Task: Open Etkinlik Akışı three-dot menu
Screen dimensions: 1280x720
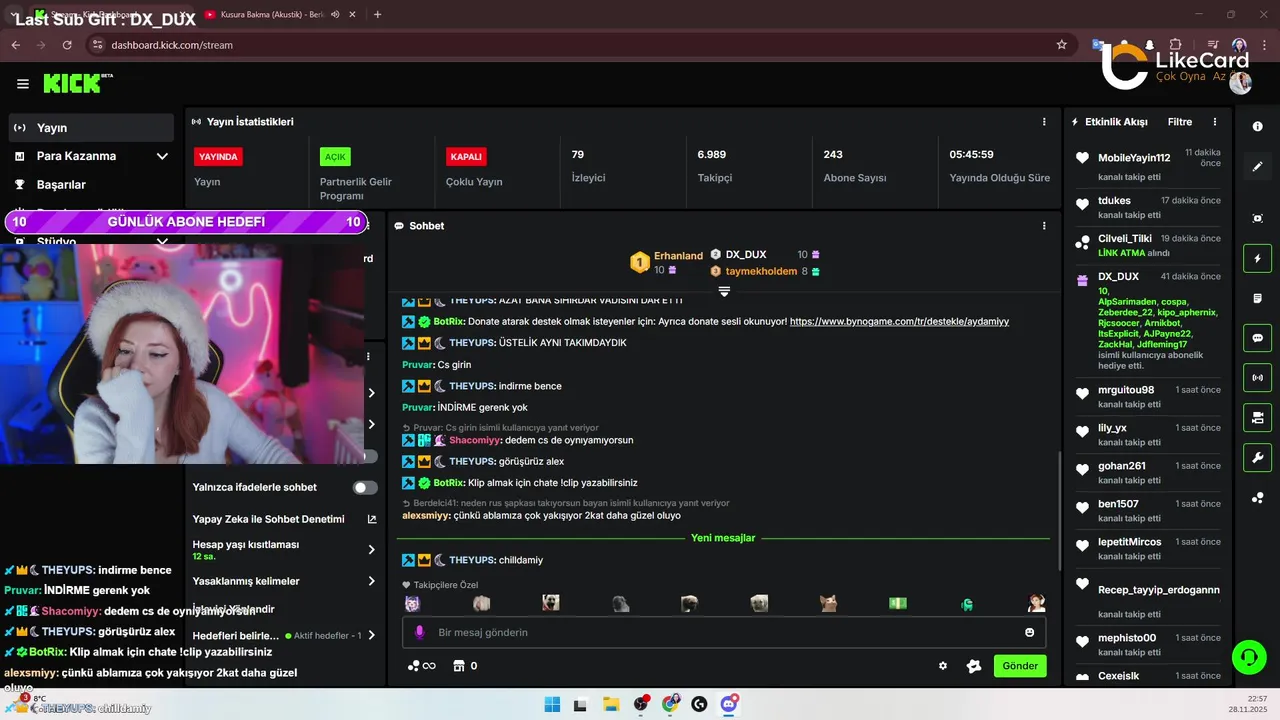Action: click(x=1215, y=122)
